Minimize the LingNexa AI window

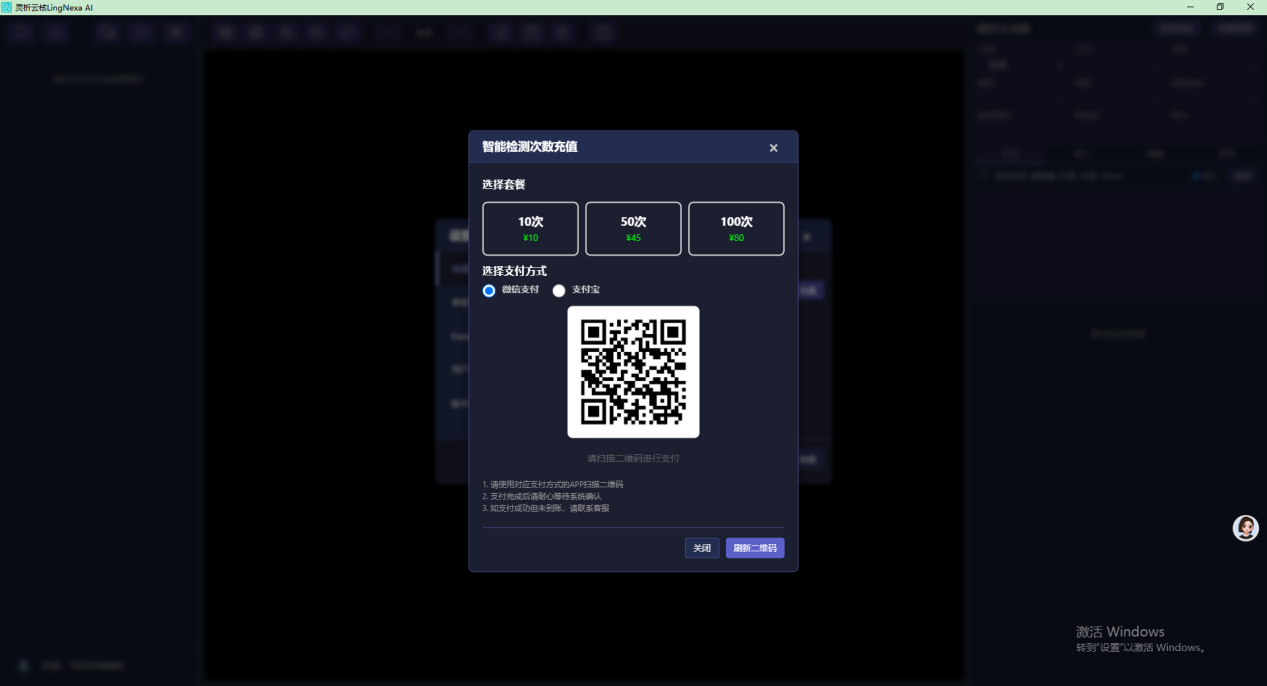pos(1189,7)
